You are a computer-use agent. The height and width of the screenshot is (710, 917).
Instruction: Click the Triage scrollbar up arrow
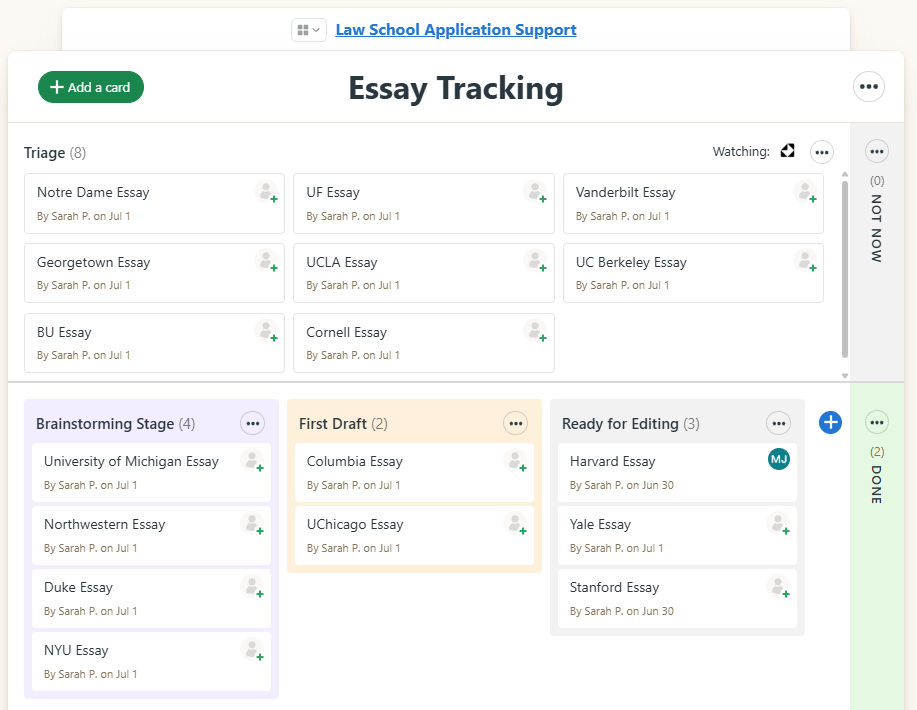click(x=844, y=174)
